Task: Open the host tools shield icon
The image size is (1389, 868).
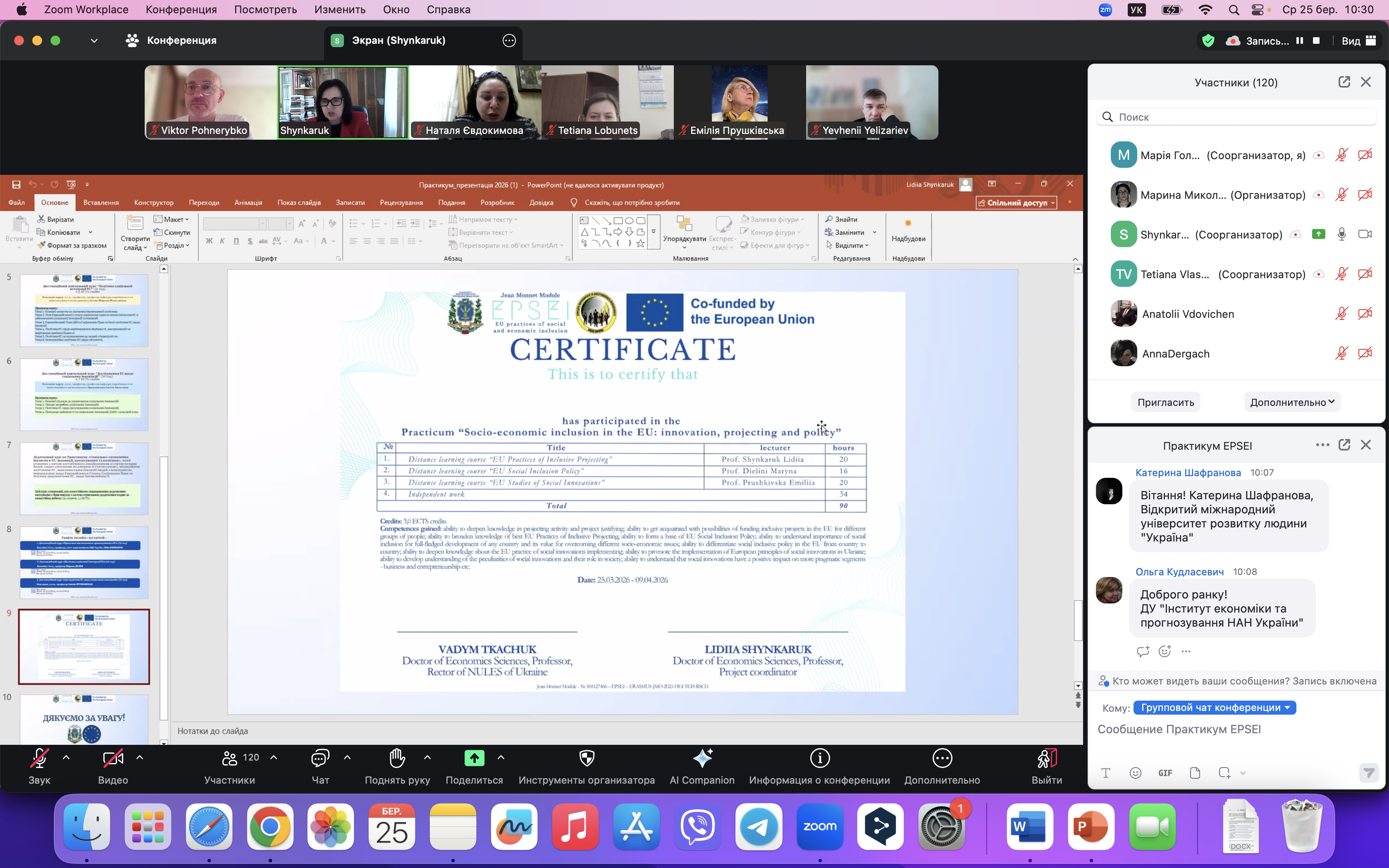Action: click(587, 759)
